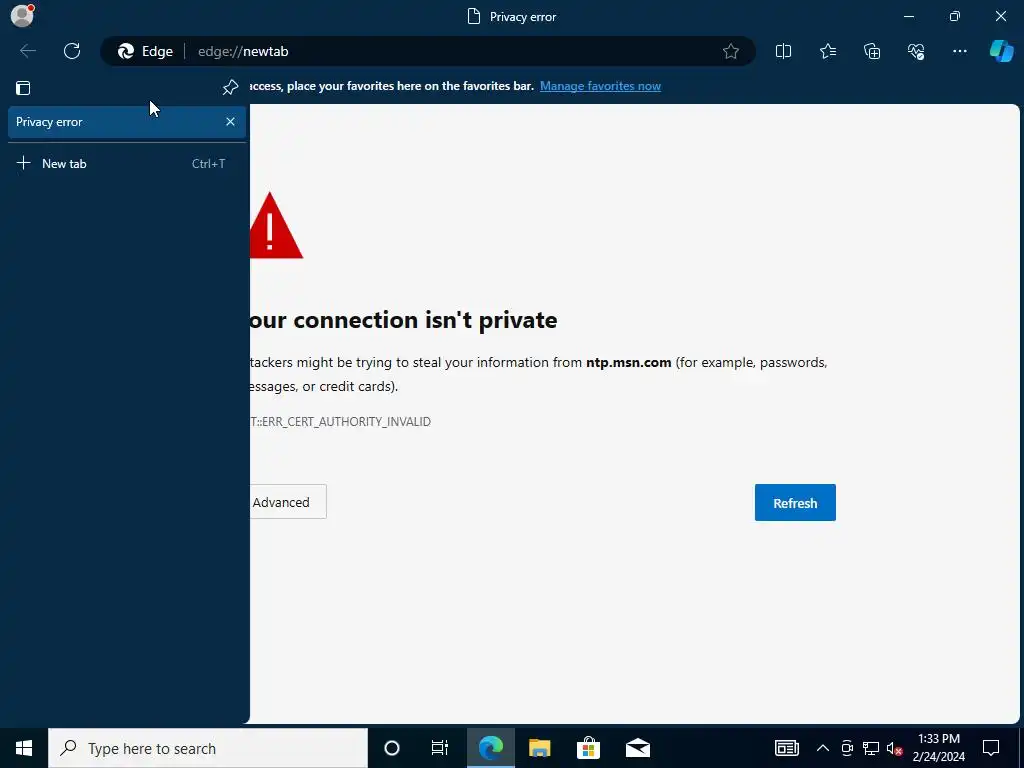Viewport: 1024px width, 768px height.
Task: Click the Back navigation arrow
Action: (x=27, y=51)
